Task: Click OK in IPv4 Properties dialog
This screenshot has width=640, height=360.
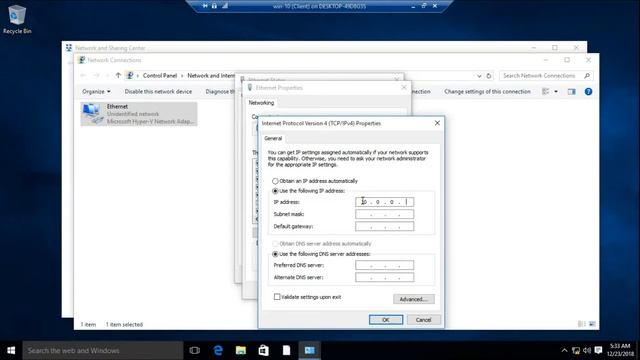Action: click(x=386, y=320)
